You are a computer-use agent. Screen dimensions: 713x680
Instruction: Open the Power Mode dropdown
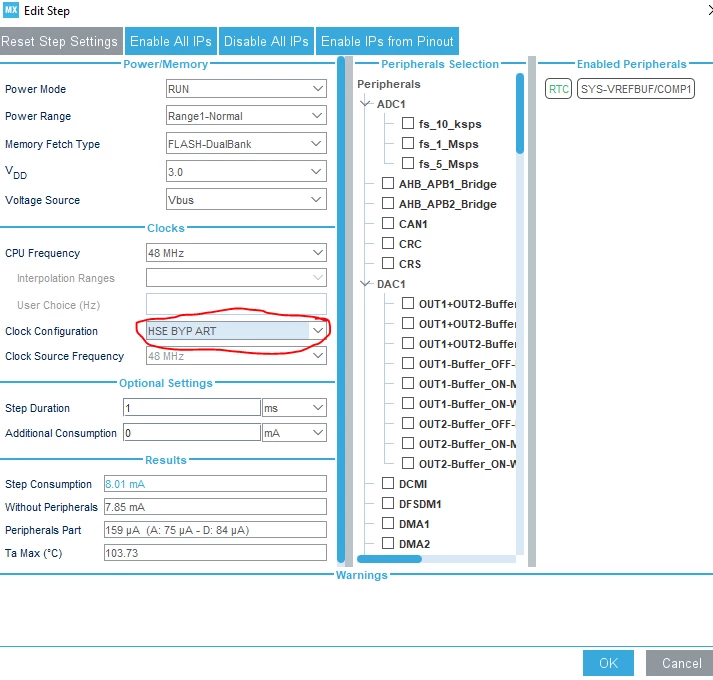click(246, 89)
